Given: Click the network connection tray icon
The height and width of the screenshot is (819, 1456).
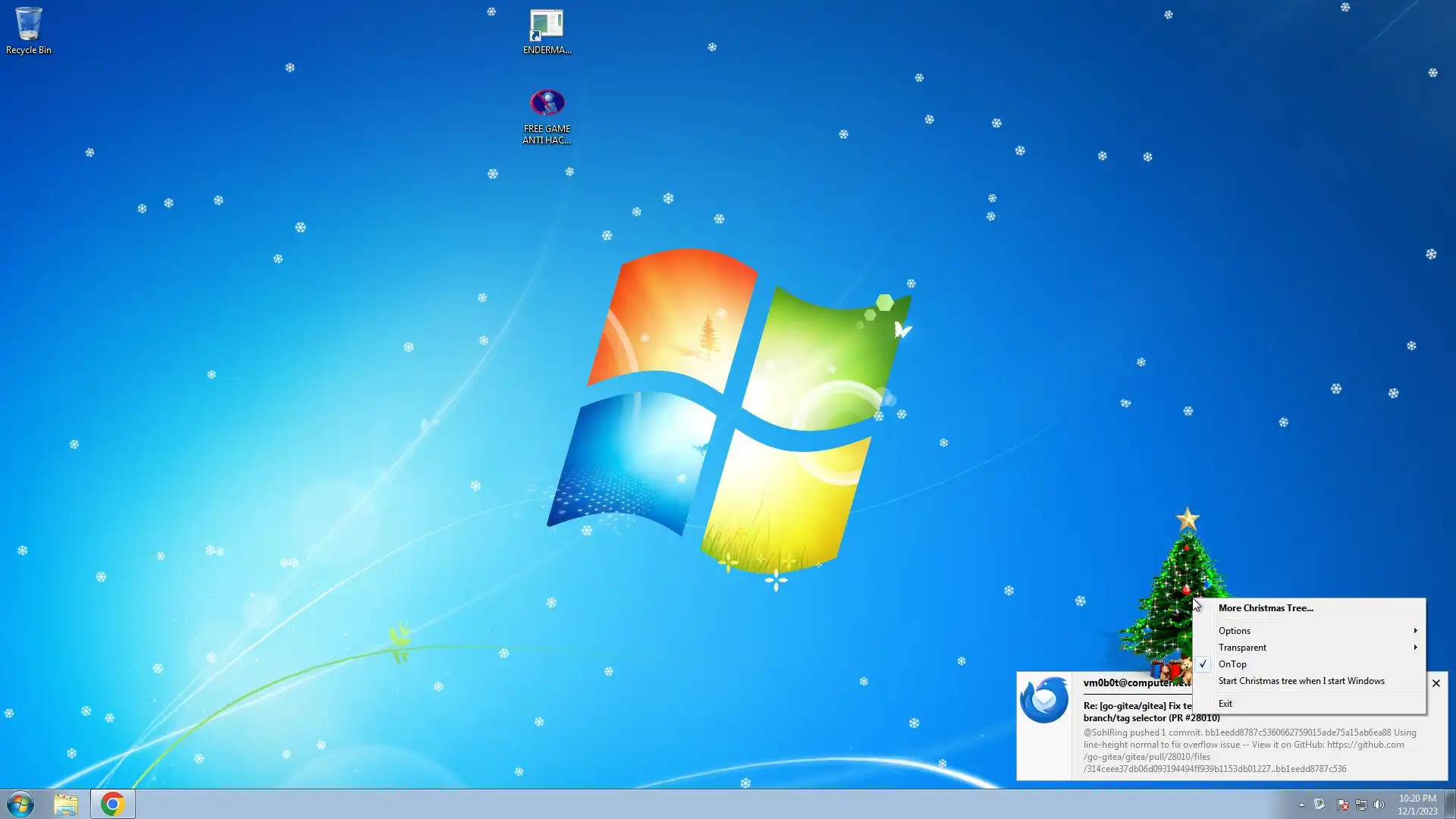Looking at the screenshot, I should [x=1361, y=805].
